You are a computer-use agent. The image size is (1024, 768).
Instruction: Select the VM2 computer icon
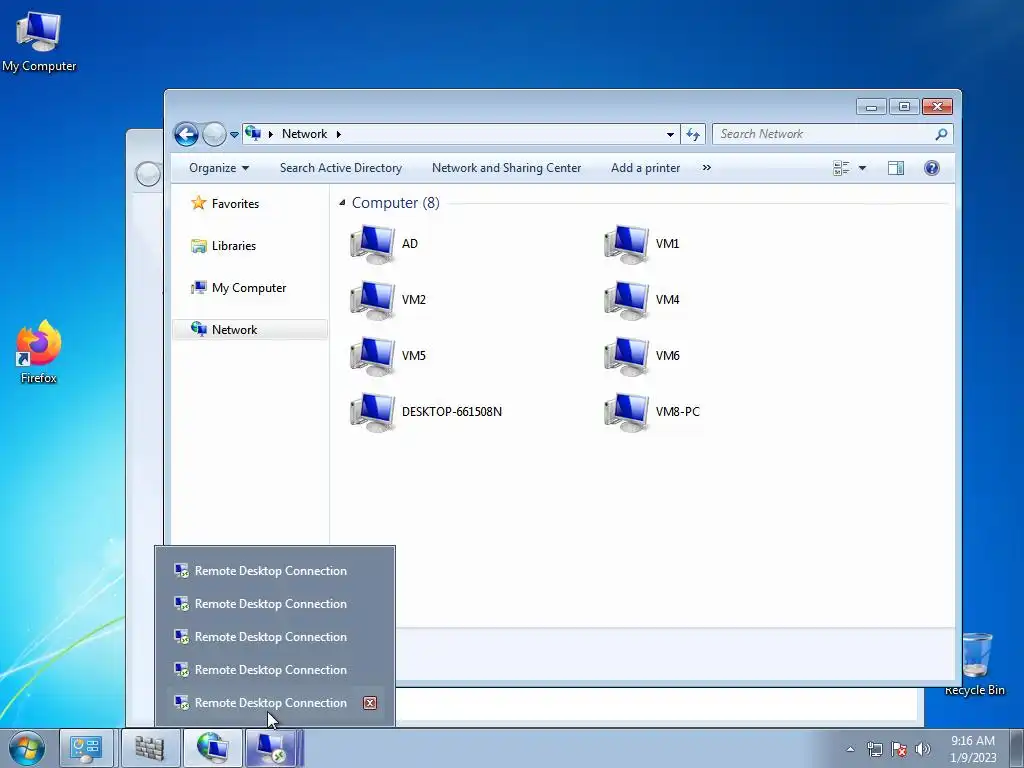coord(372,300)
